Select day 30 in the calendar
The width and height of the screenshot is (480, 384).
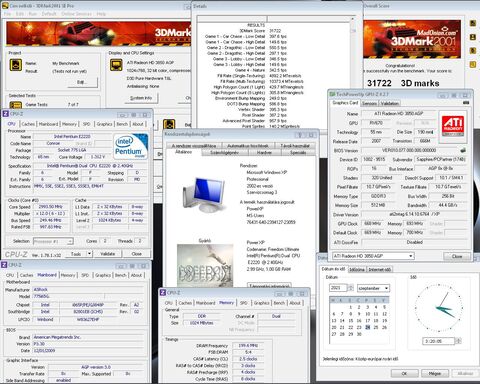pyautogui.click(x=359, y=334)
